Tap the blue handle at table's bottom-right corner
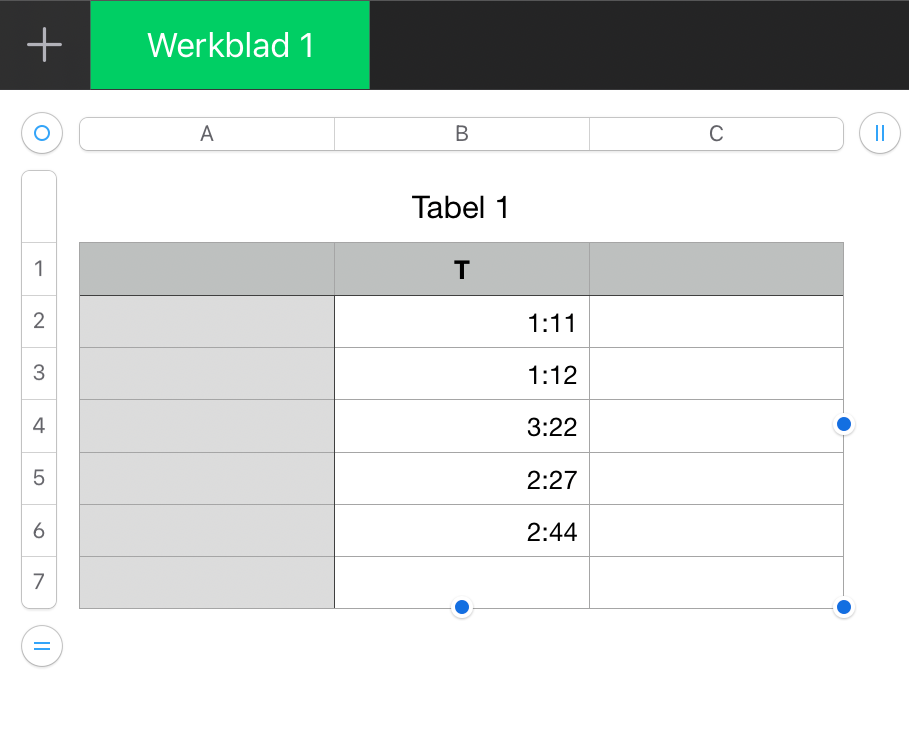This screenshot has height=733, width=909. pos(844,607)
